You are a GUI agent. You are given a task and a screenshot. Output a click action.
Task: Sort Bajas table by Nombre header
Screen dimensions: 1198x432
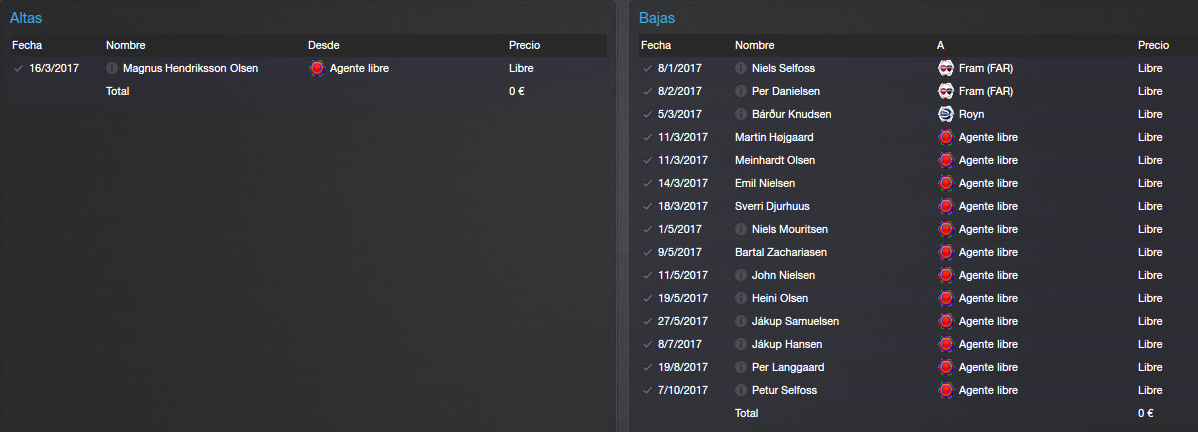754,45
